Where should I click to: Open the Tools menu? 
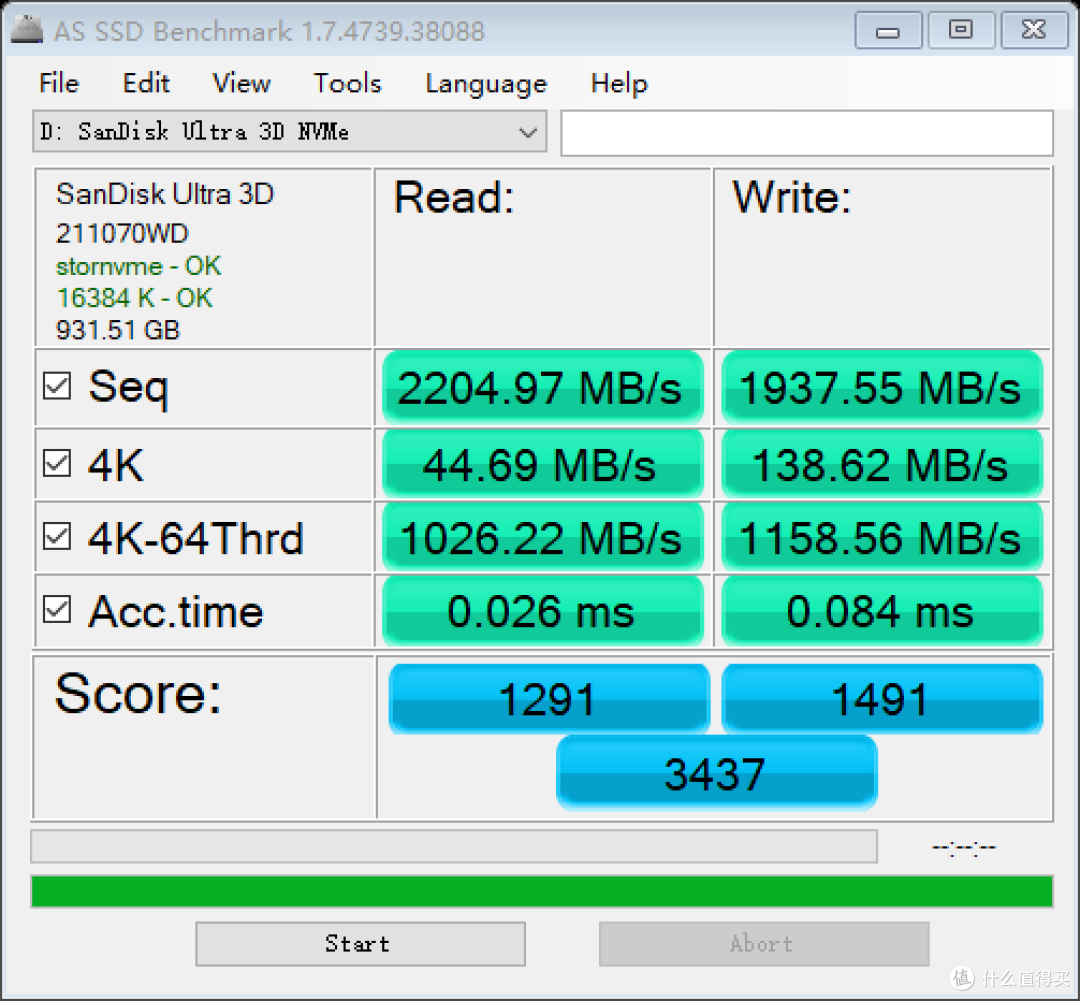[x=347, y=84]
